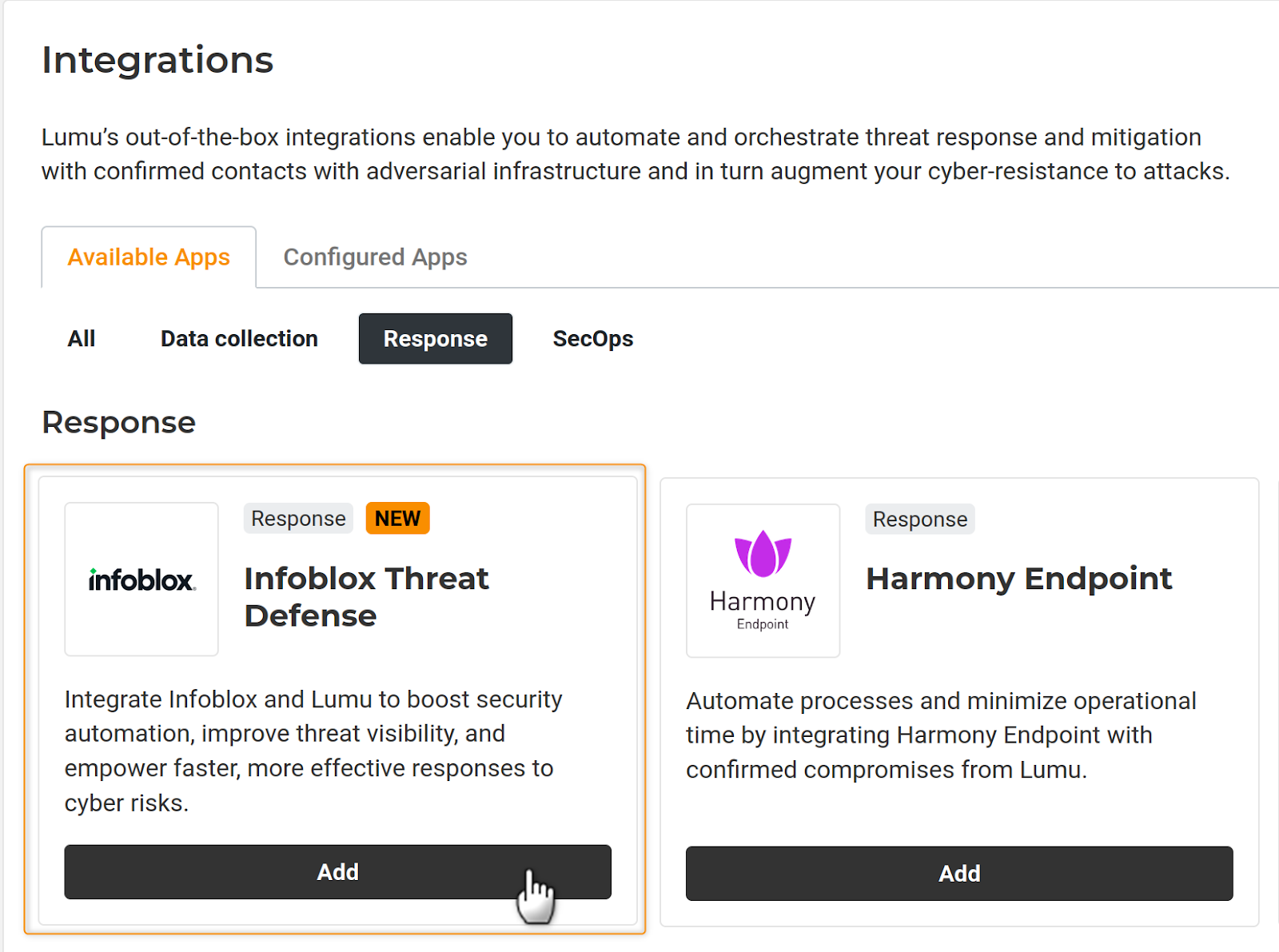1279x952 pixels.
Task: Select the All category filter
Action: 82,339
